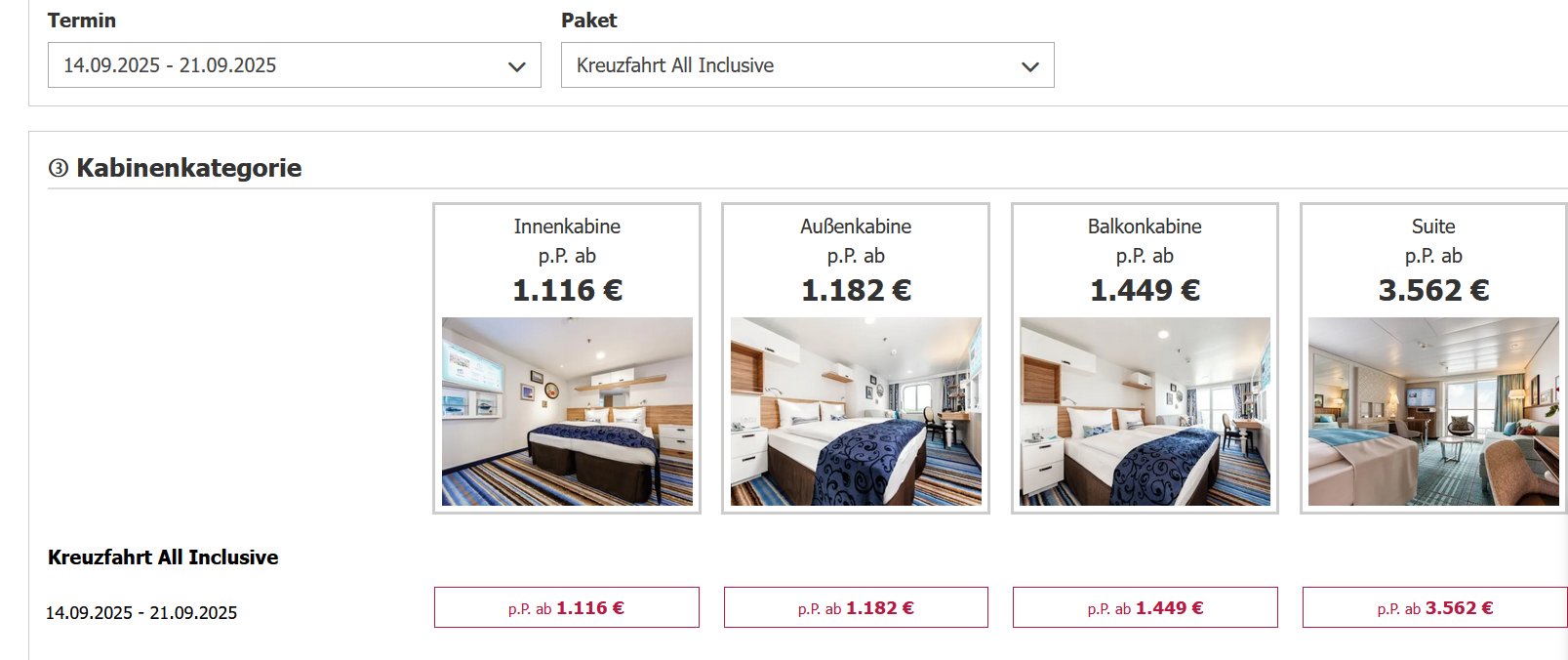Click the large 1.116 € price in Innenkabine card

click(567, 290)
